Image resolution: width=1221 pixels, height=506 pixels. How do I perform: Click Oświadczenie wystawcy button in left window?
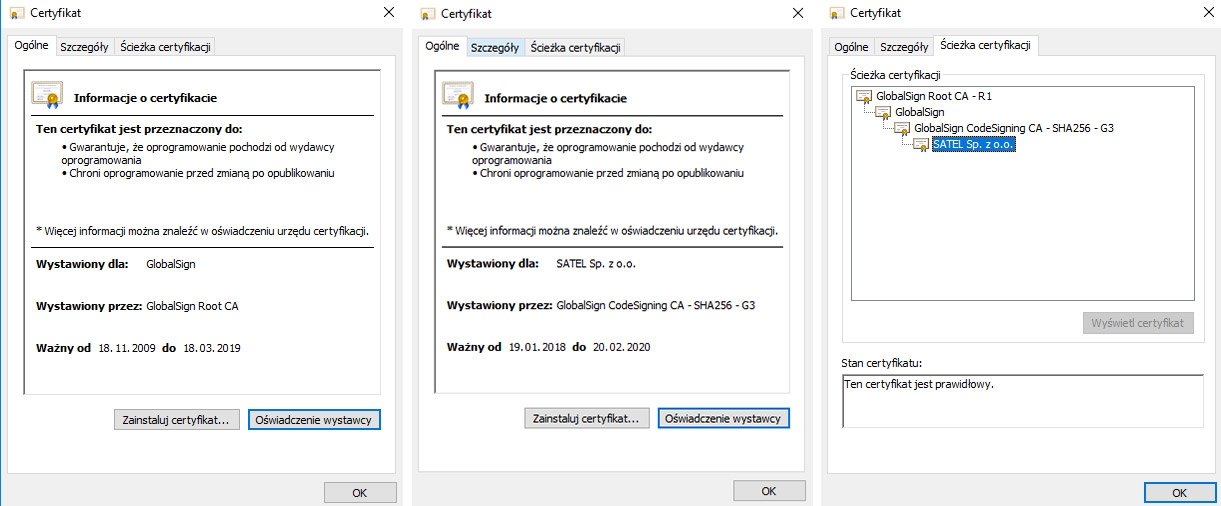pyautogui.click(x=314, y=420)
